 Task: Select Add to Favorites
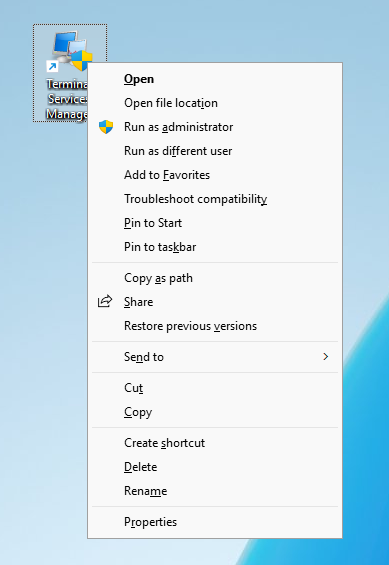215,175
